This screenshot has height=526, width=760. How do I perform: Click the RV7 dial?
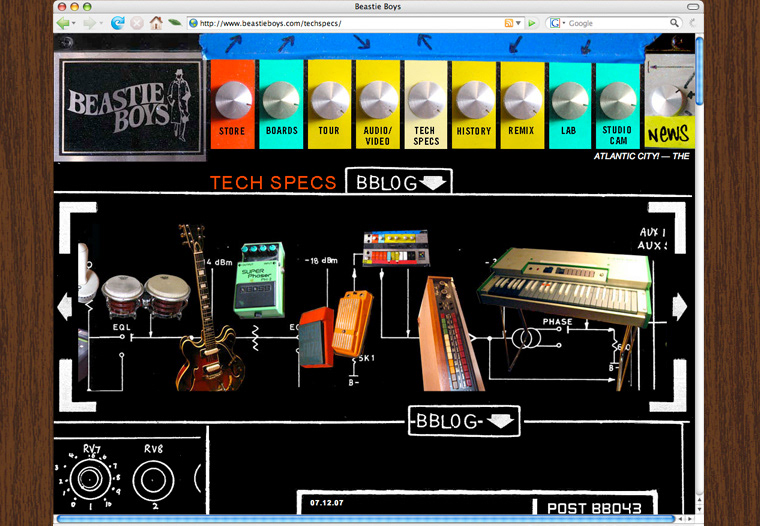tap(89, 479)
